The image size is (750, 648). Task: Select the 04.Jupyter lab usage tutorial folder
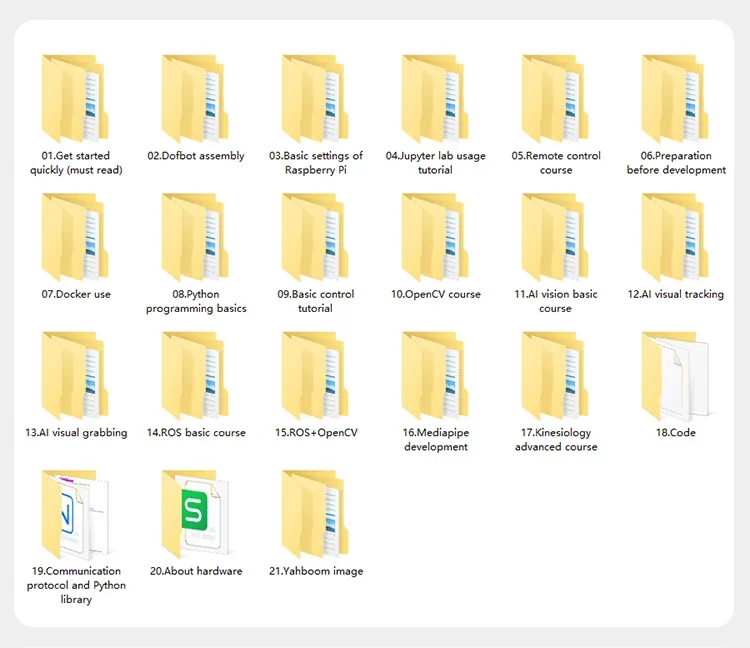(x=435, y=99)
